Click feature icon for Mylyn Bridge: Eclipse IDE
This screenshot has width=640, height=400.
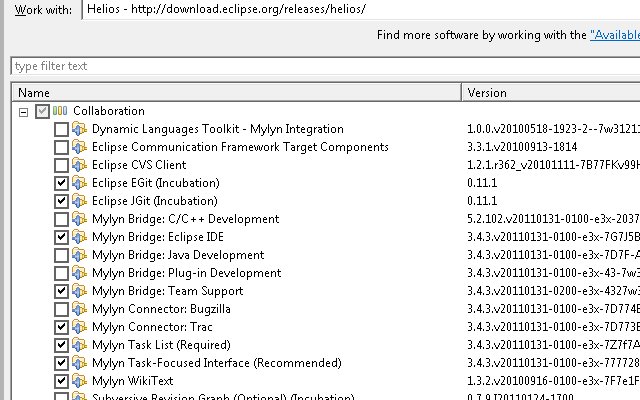[x=80, y=237]
